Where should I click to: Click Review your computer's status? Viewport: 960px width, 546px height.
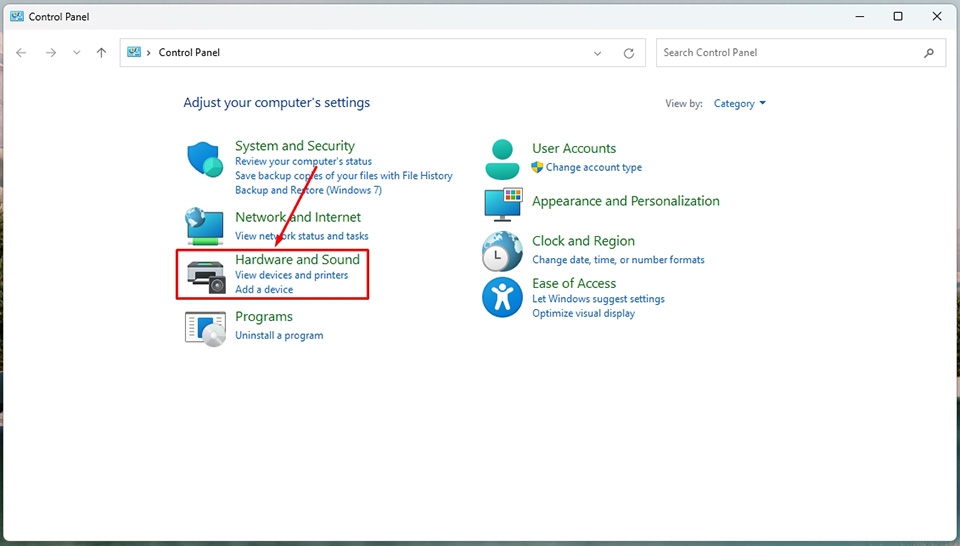click(304, 162)
